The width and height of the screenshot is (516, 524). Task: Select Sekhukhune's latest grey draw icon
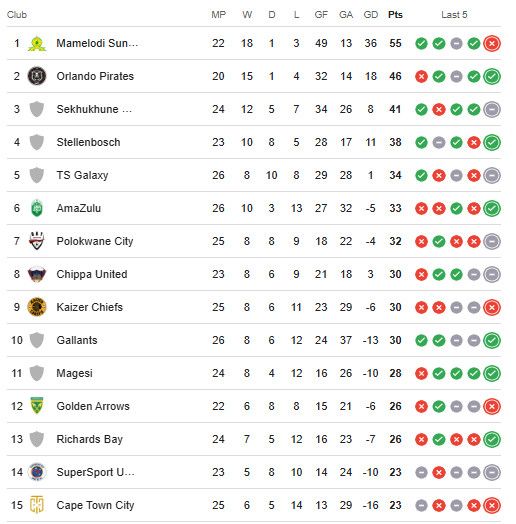click(x=492, y=109)
